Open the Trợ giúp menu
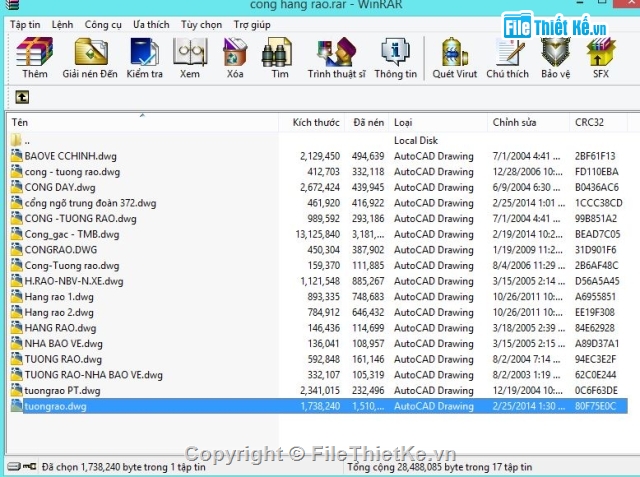 (x=252, y=25)
